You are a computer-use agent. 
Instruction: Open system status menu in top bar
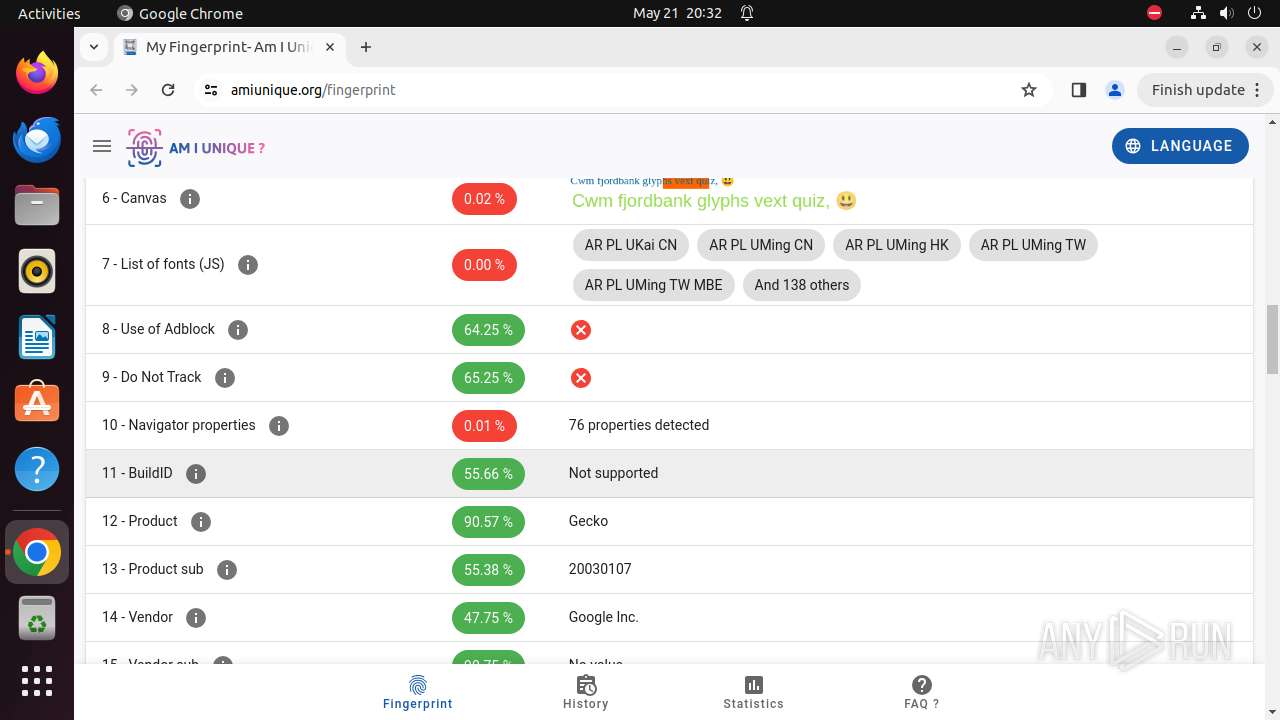1226,13
